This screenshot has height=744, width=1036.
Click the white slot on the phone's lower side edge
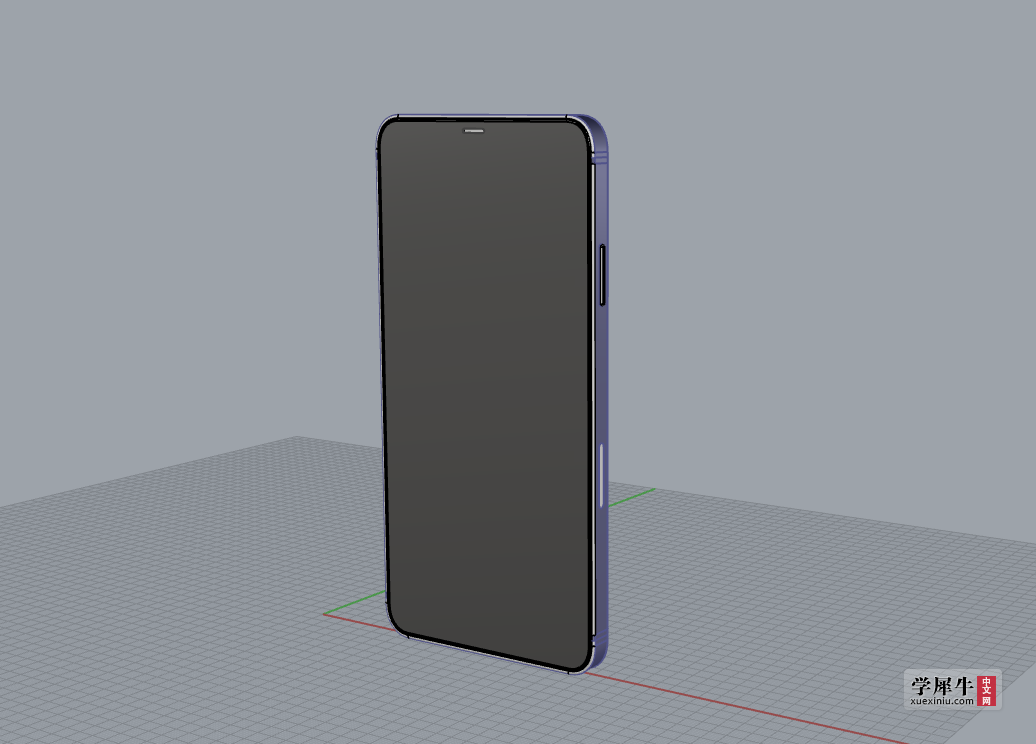(x=601, y=476)
